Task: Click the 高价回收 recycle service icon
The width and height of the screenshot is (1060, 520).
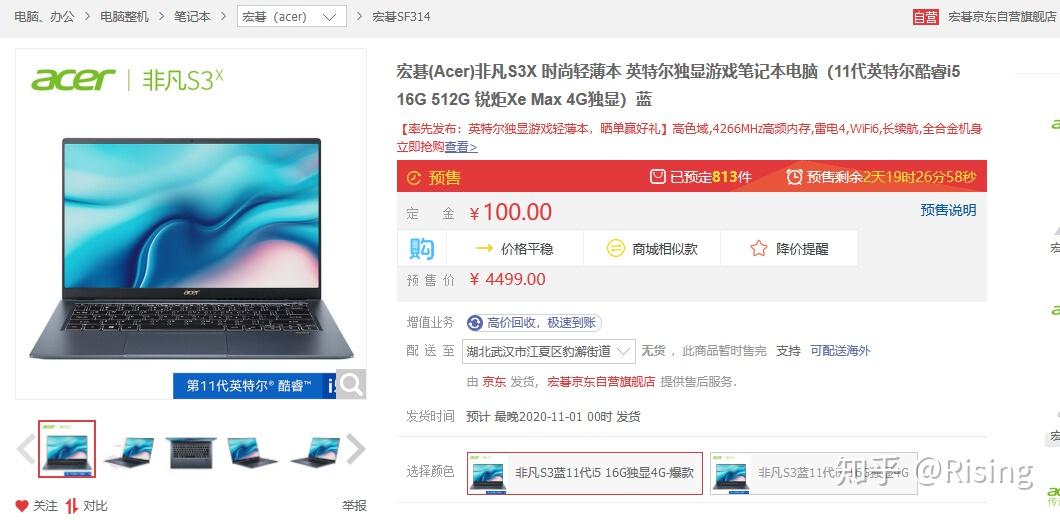Action: click(x=475, y=323)
